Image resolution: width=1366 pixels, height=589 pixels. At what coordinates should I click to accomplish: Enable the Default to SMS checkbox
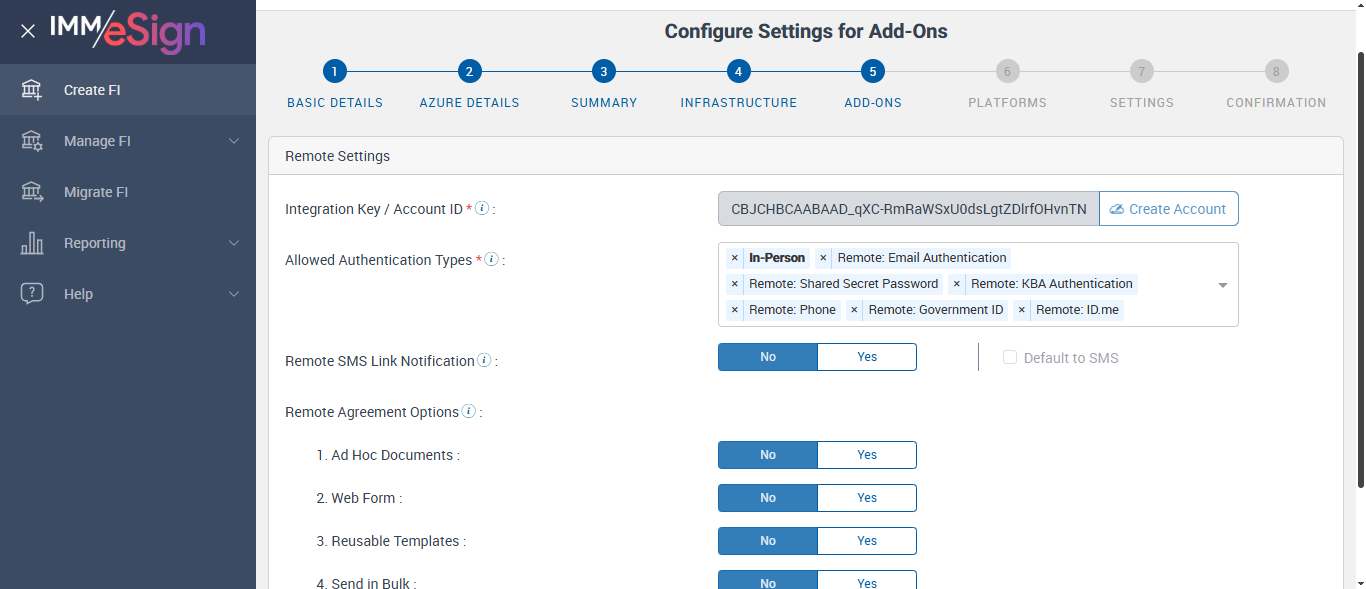pyautogui.click(x=1010, y=357)
